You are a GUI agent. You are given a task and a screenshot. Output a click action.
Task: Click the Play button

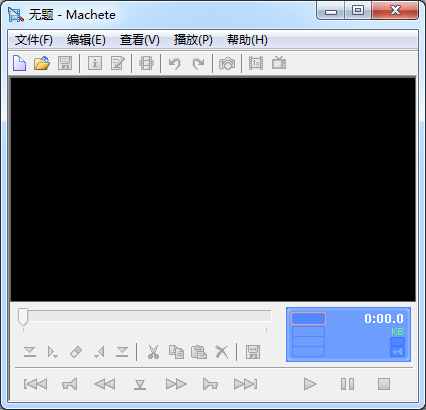[310, 384]
